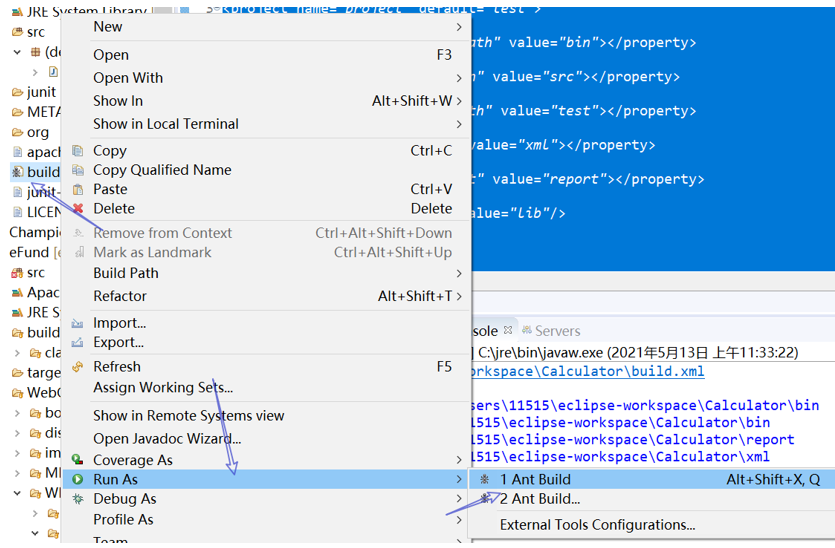Click the Paste clipboard icon
835x548 pixels.
[x=78, y=190]
